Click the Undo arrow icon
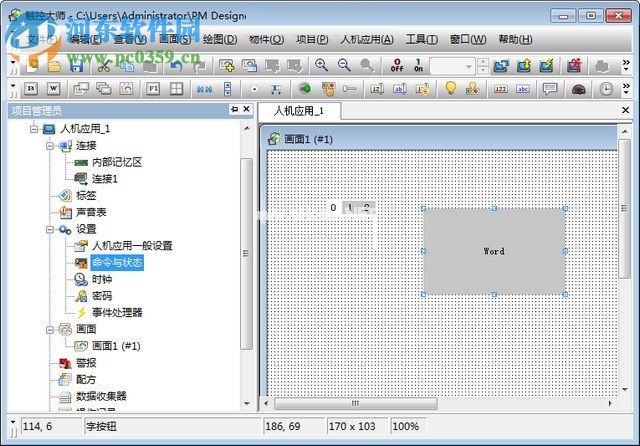This screenshot has height=446, width=640. (176, 65)
